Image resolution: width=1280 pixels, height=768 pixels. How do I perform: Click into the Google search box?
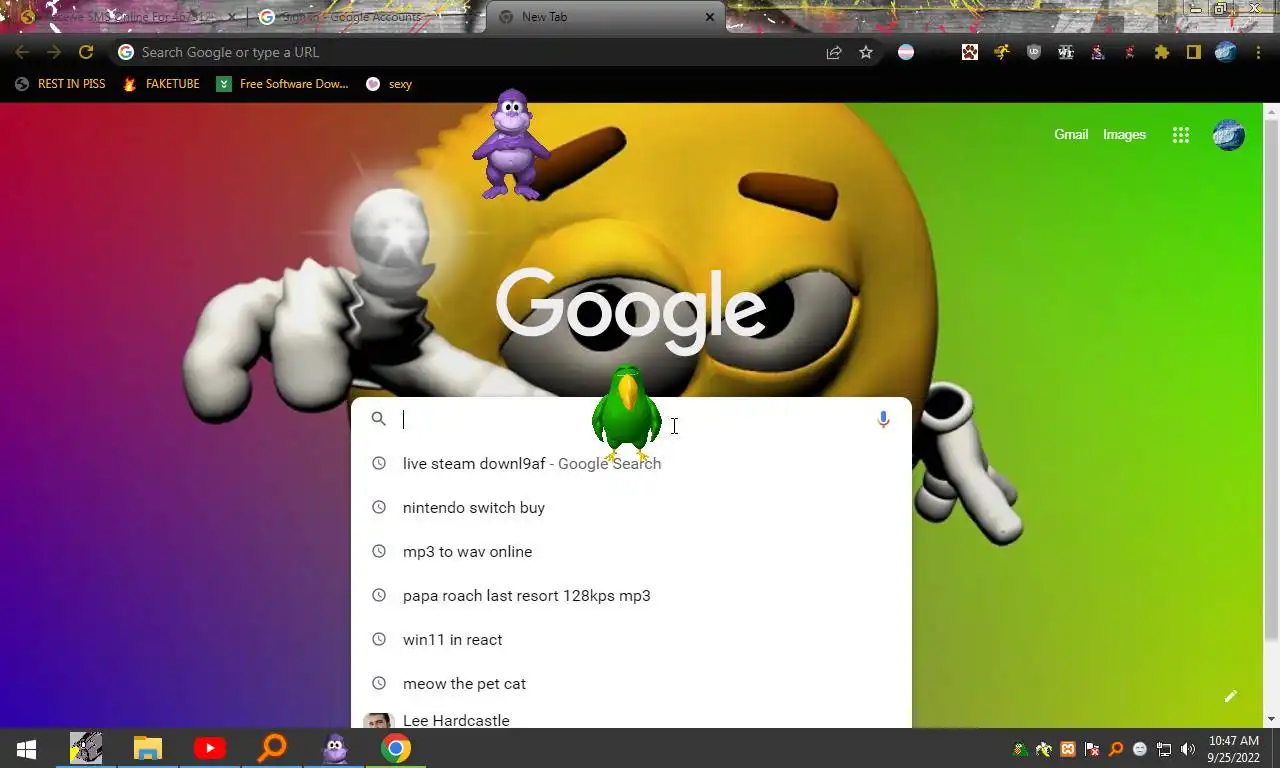point(631,419)
